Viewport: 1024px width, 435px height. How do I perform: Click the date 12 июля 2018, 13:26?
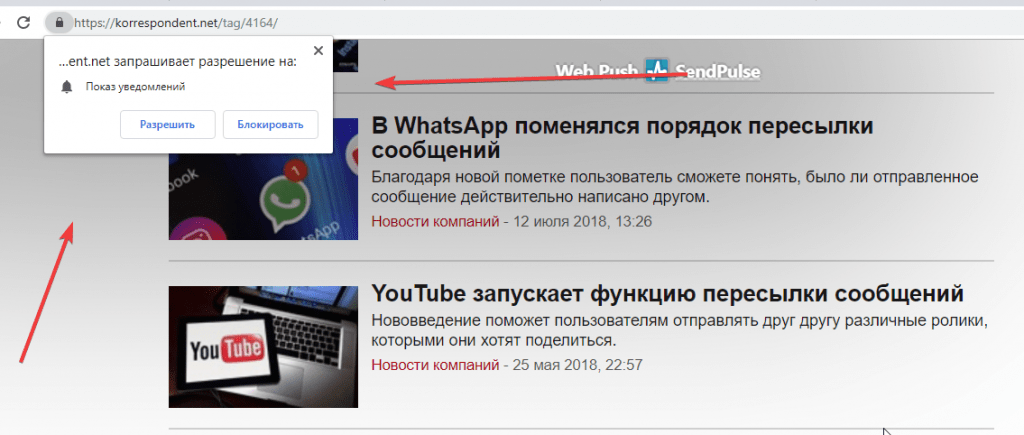(x=583, y=221)
